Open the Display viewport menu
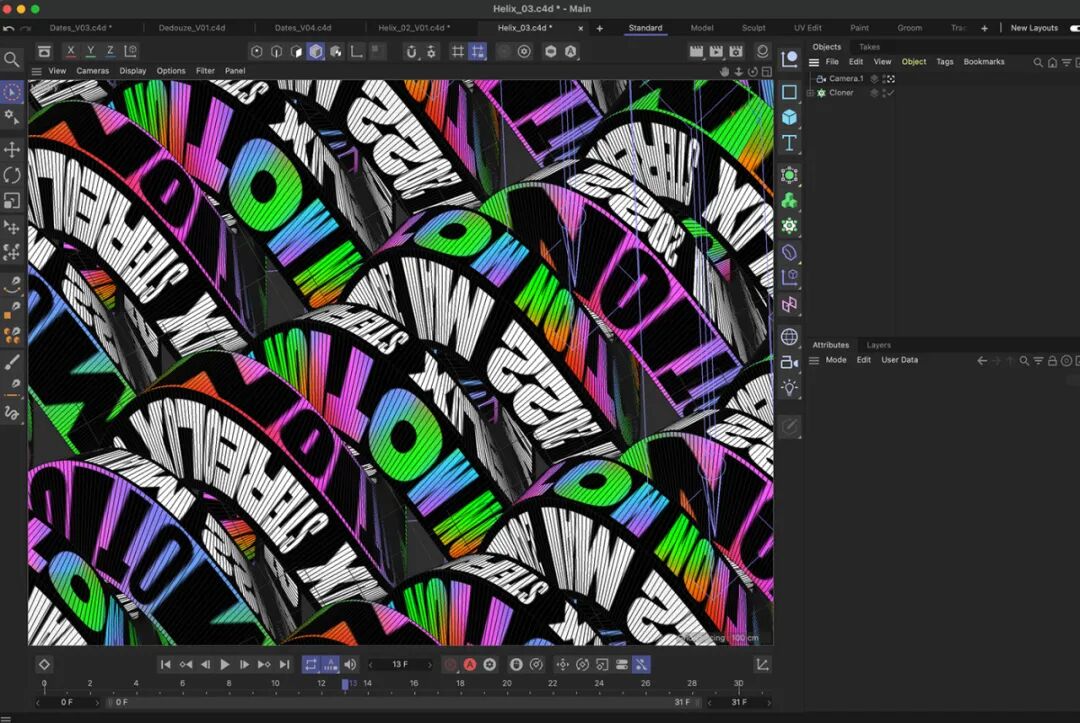Viewport: 1080px width, 723px height. tap(133, 71)
